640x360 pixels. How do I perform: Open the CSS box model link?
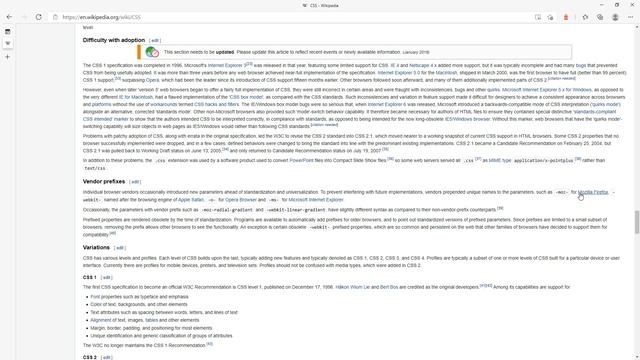pos(246,98)
